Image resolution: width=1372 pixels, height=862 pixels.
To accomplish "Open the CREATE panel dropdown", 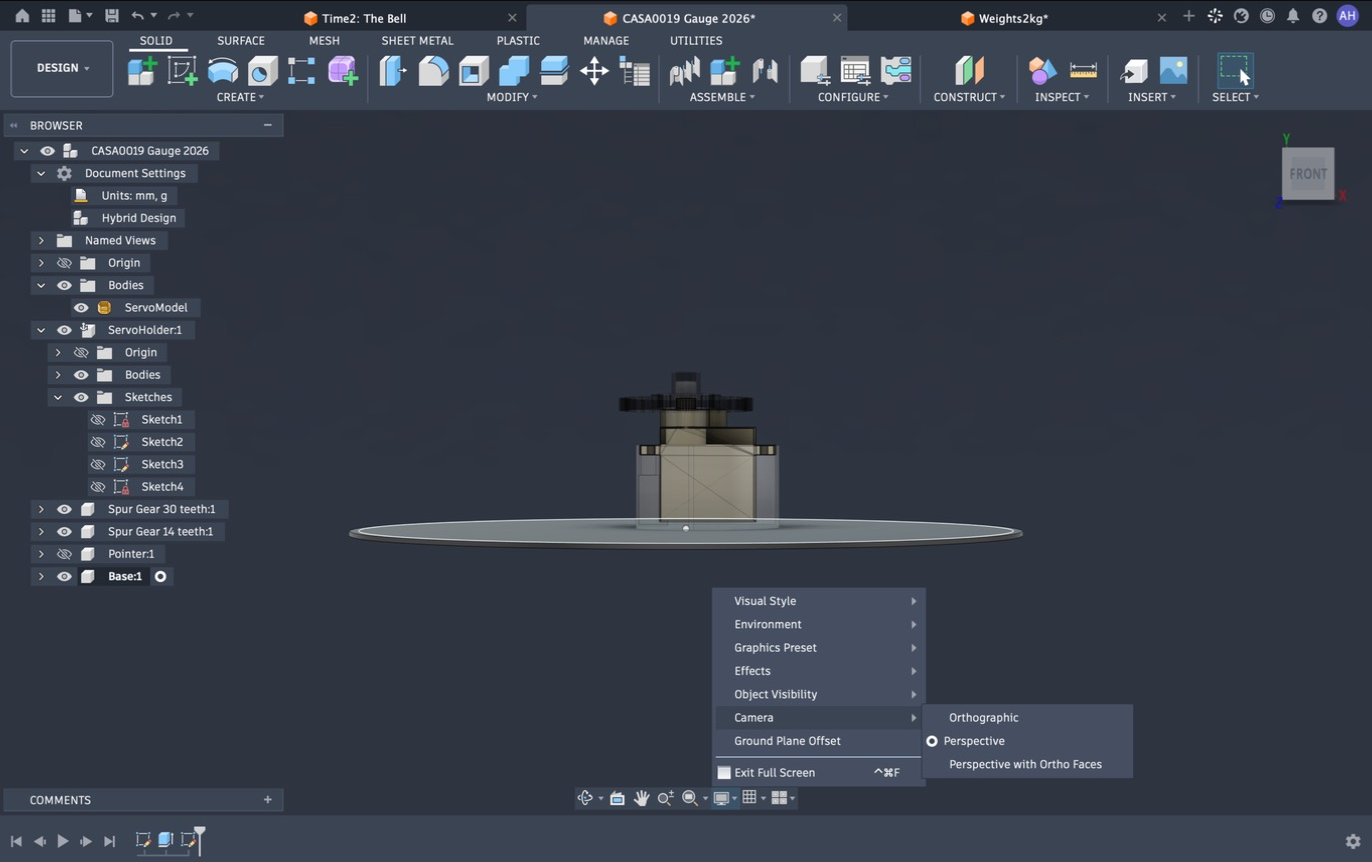I will tap(240, 97).
